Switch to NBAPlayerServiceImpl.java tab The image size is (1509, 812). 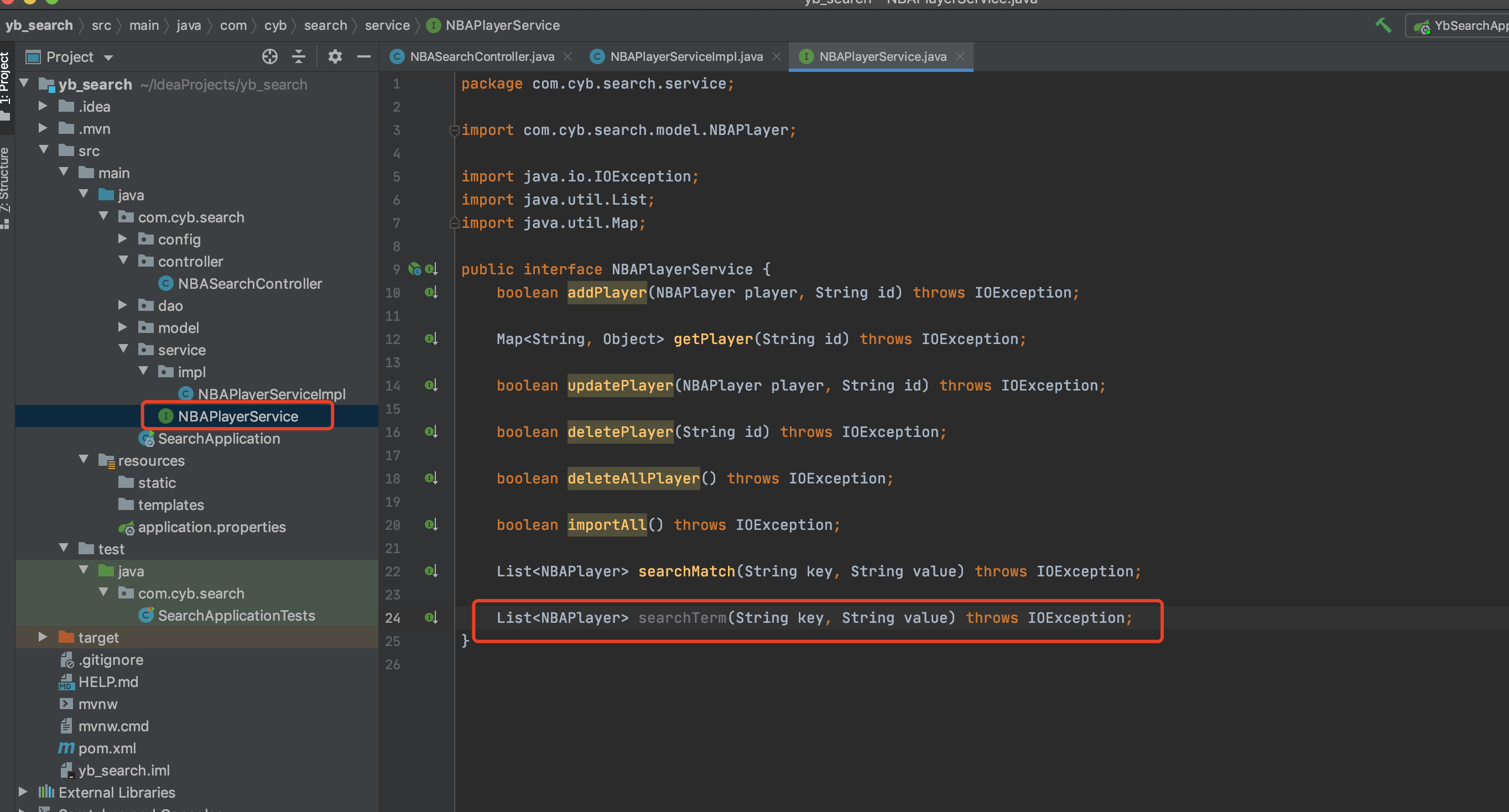click(686, 57)
